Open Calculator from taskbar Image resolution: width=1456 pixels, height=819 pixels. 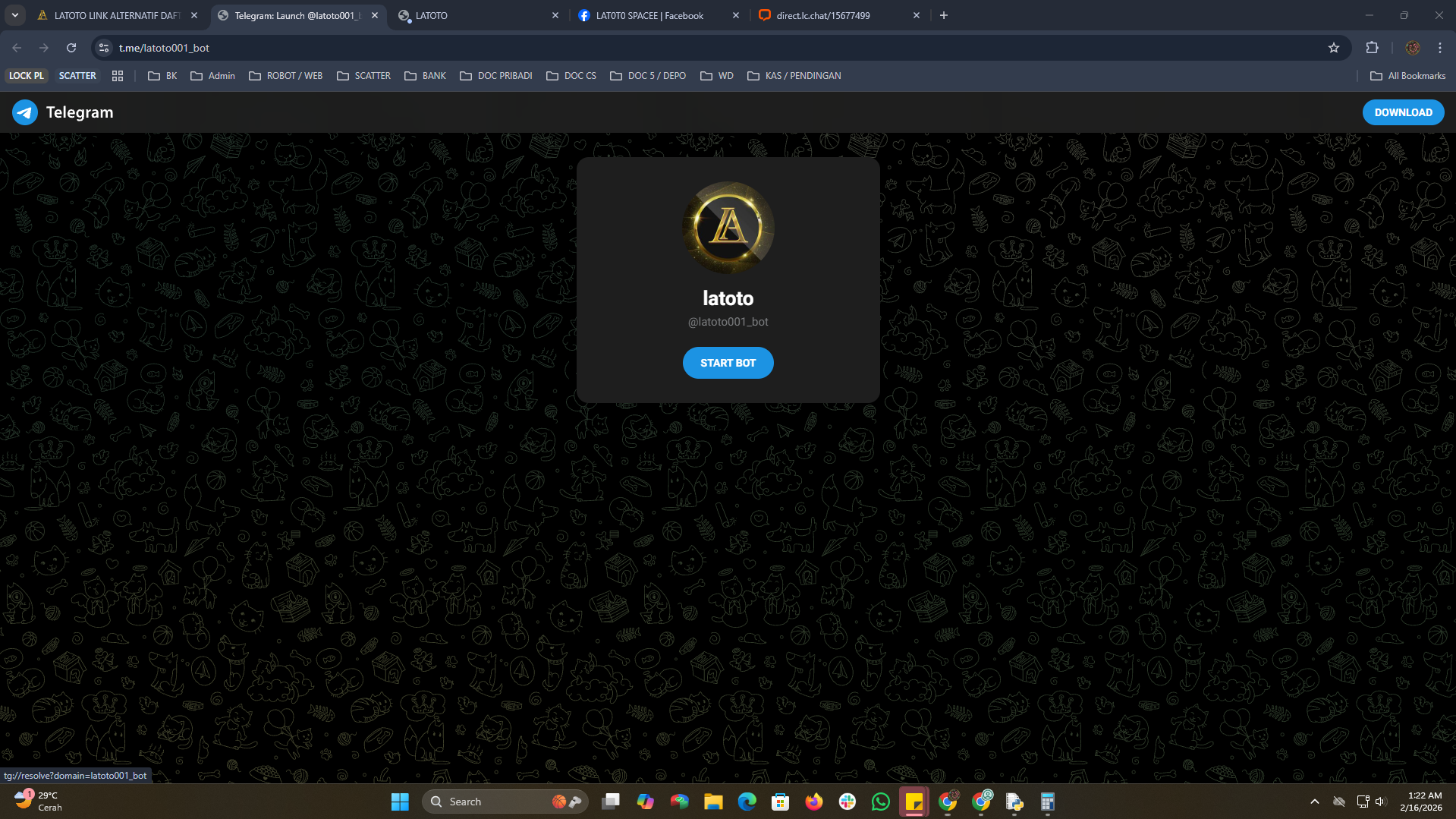[1048, 802]
